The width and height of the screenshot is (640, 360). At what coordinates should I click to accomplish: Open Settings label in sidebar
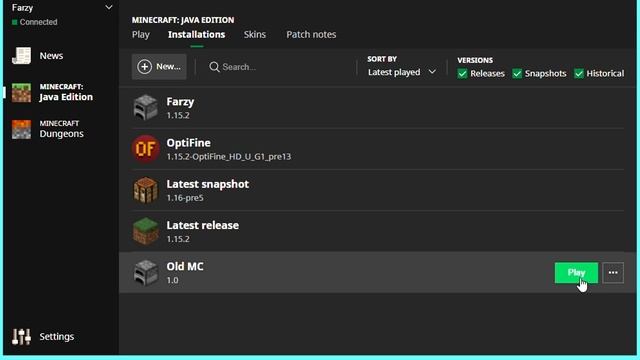tap(57, 337)
